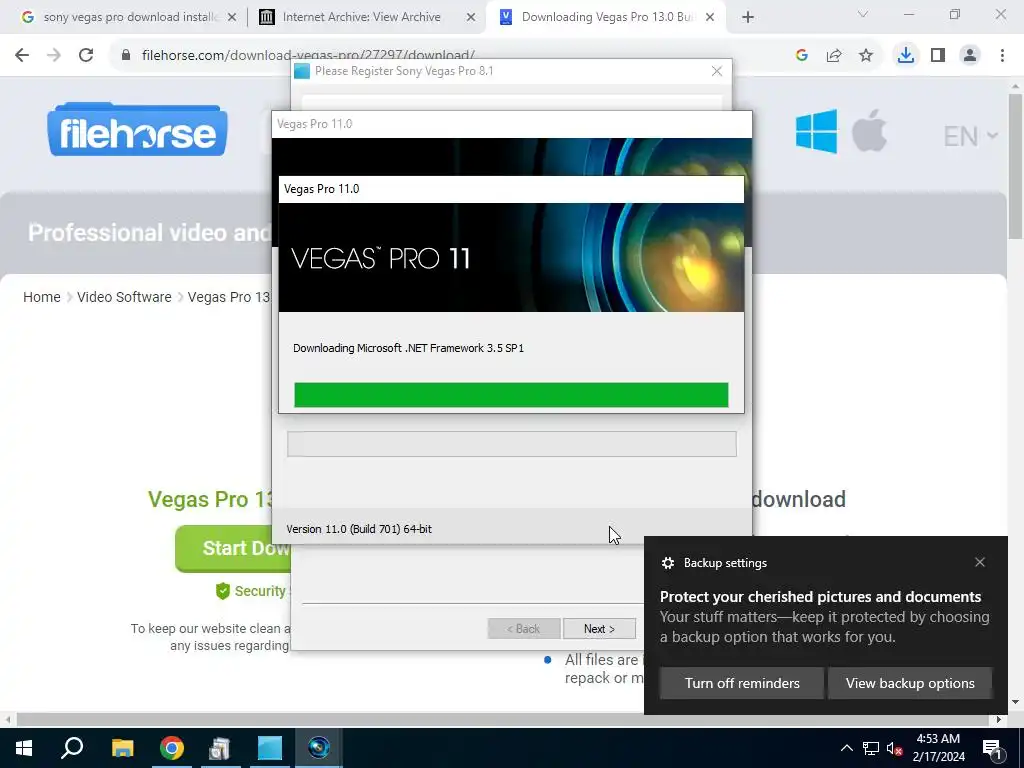Dismiss the Backup settings notification

(980, 562)
